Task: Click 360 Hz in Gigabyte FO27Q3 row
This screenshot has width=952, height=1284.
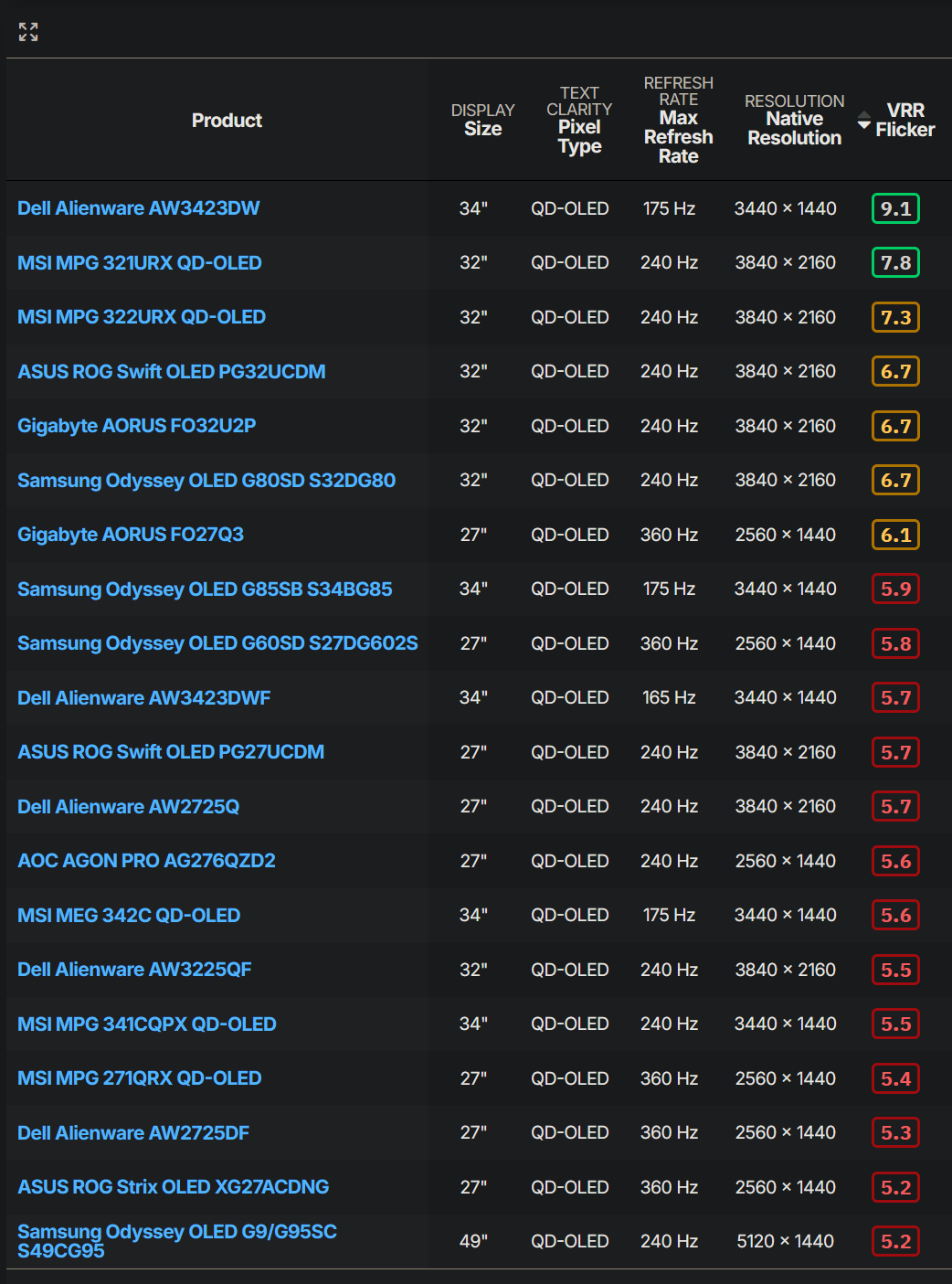Action: click(669, 535)
